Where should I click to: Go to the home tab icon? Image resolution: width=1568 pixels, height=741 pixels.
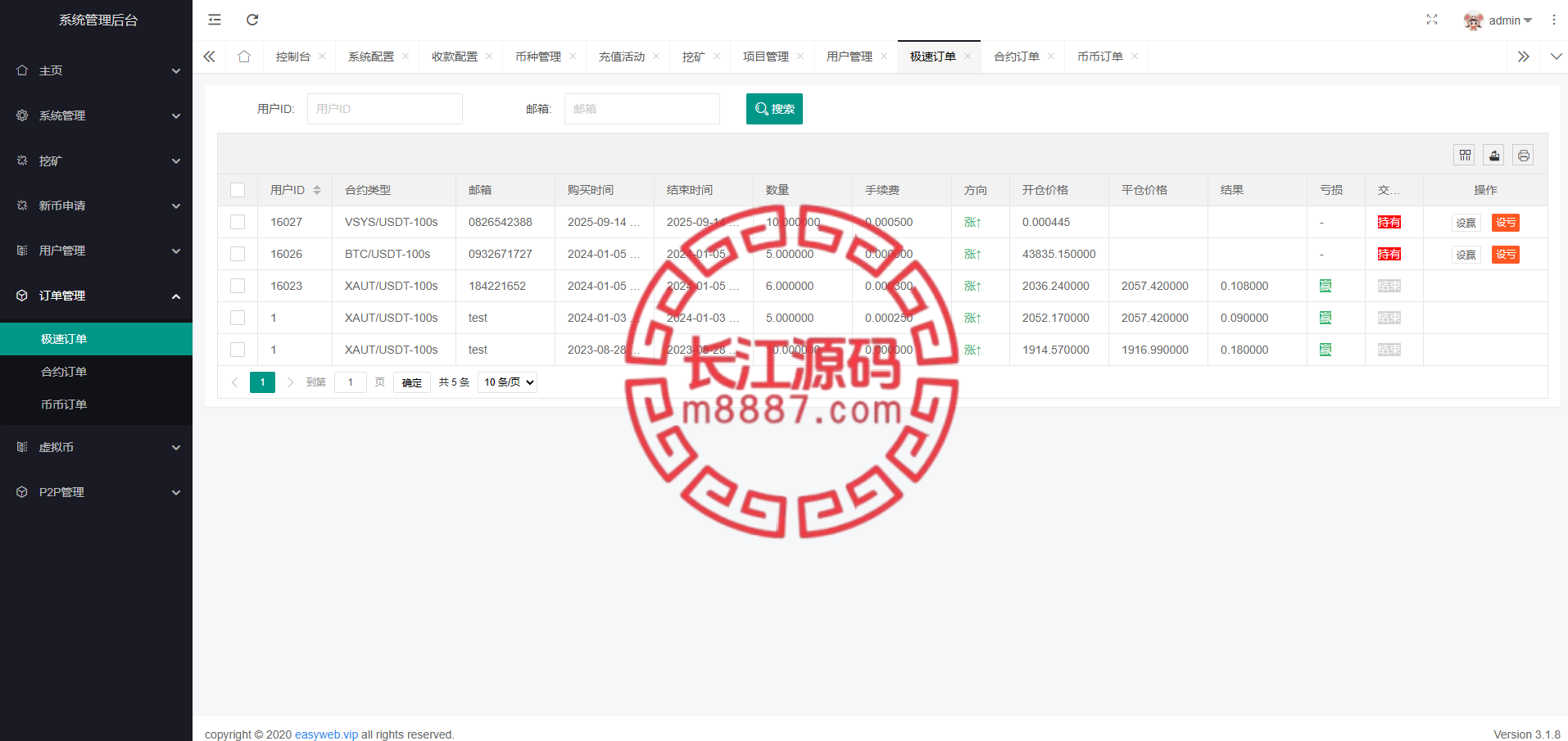click(x=244, y=56)
